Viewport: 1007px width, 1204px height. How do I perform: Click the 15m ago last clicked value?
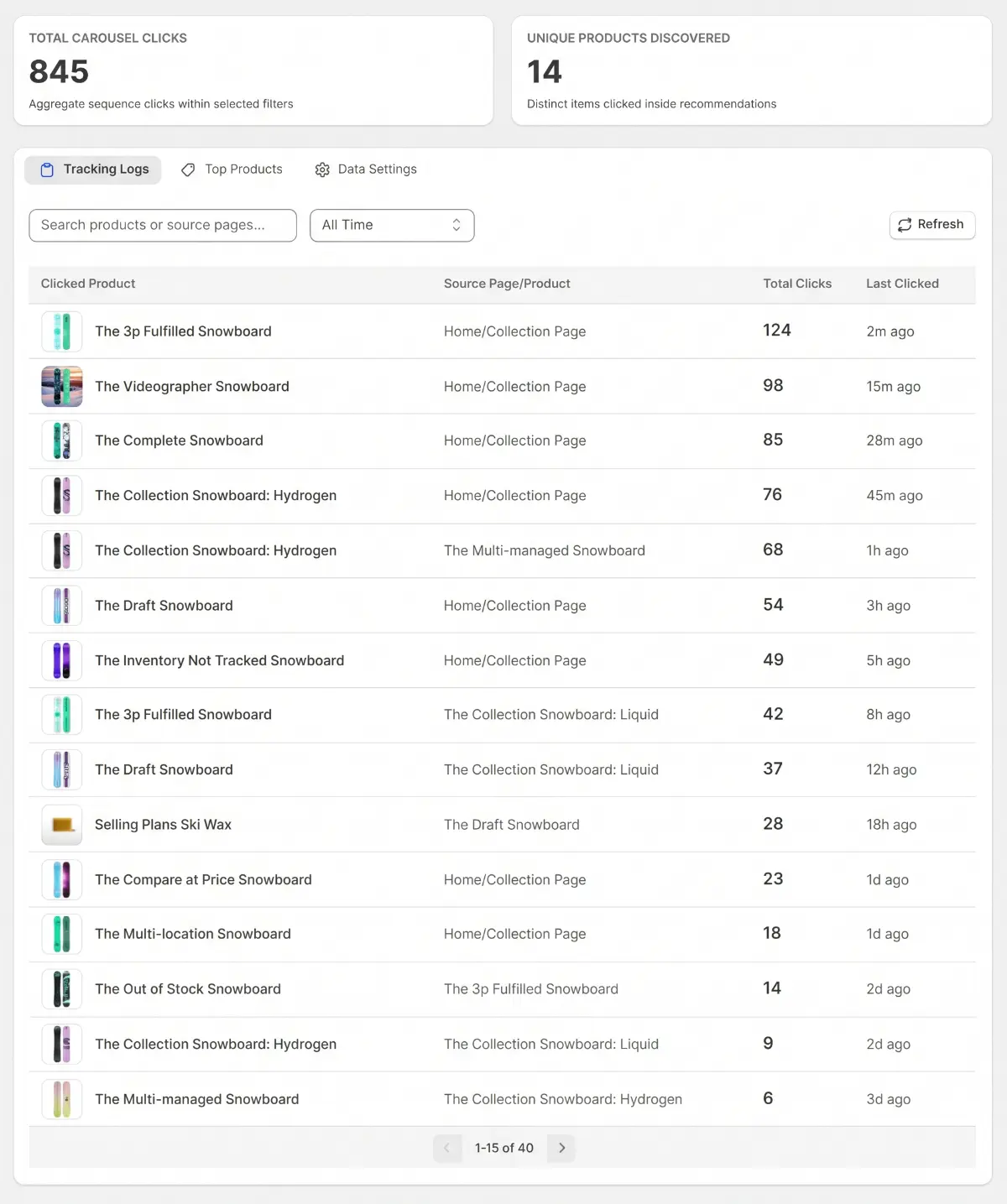tap(893, 387)
